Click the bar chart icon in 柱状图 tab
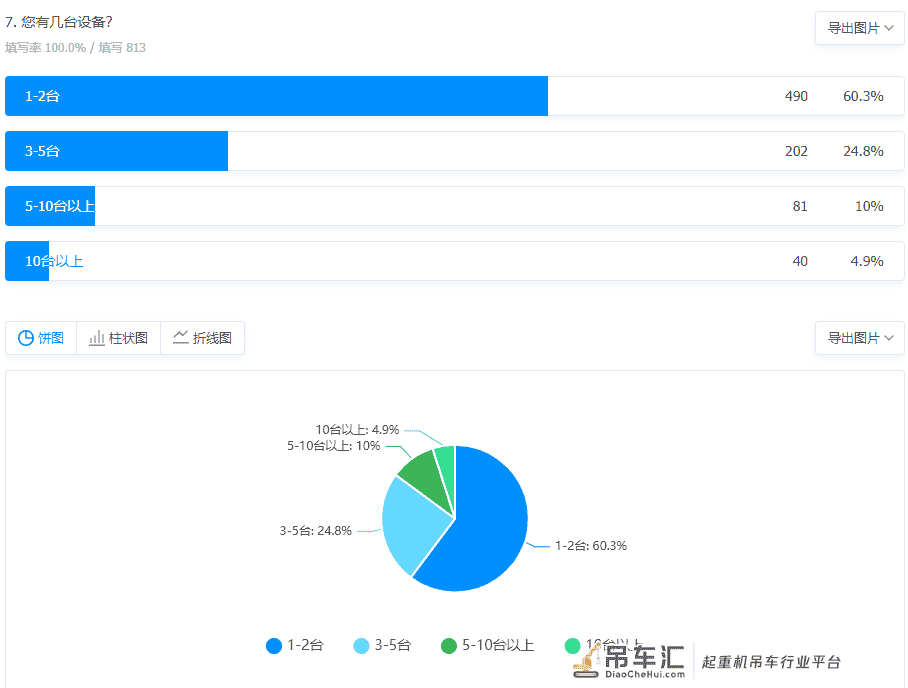This screenshot has height=688, width=908. [97, 338]
